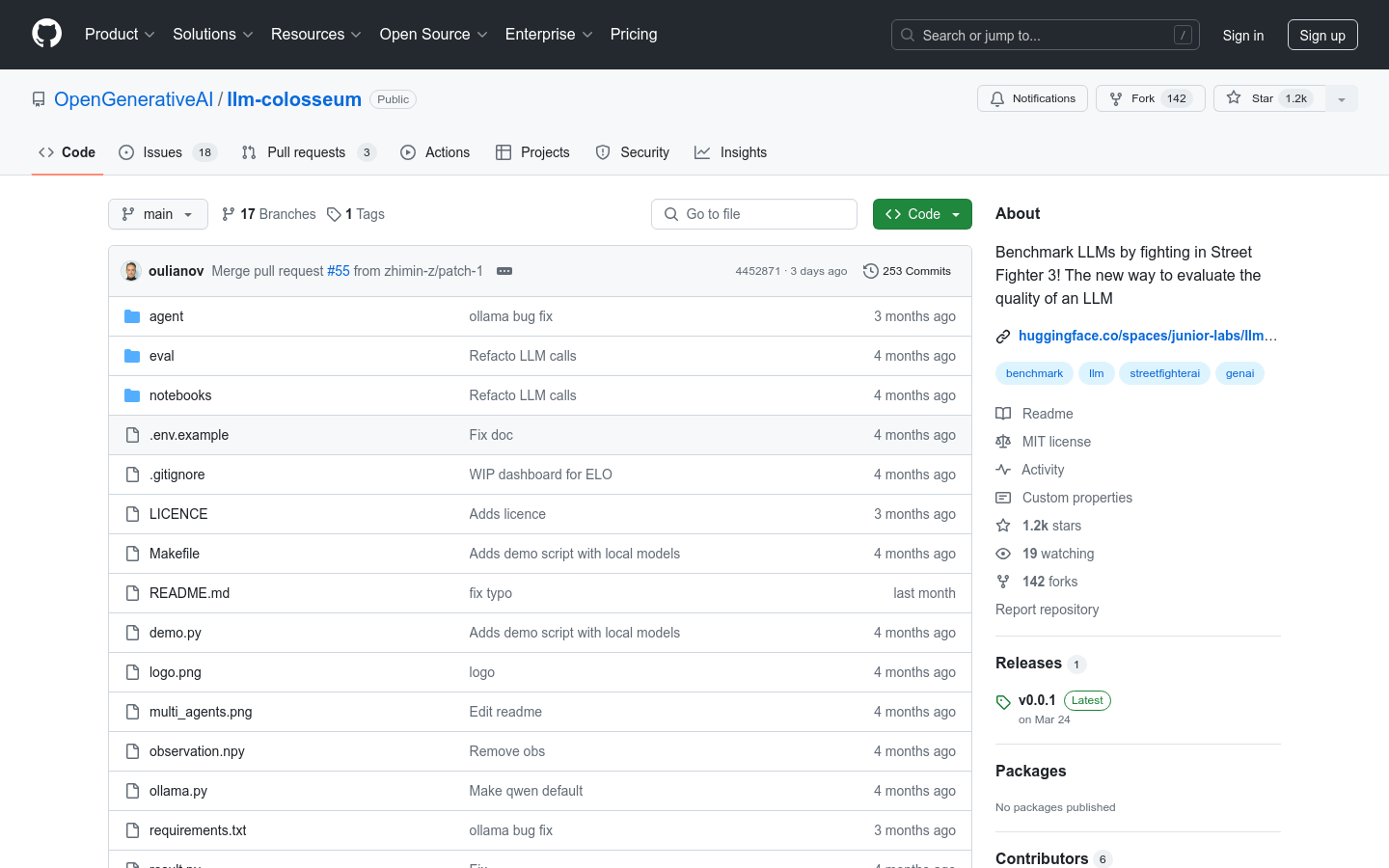Open the agent folder
Screen dimensions: 1389x868
[x=166, y=316]
